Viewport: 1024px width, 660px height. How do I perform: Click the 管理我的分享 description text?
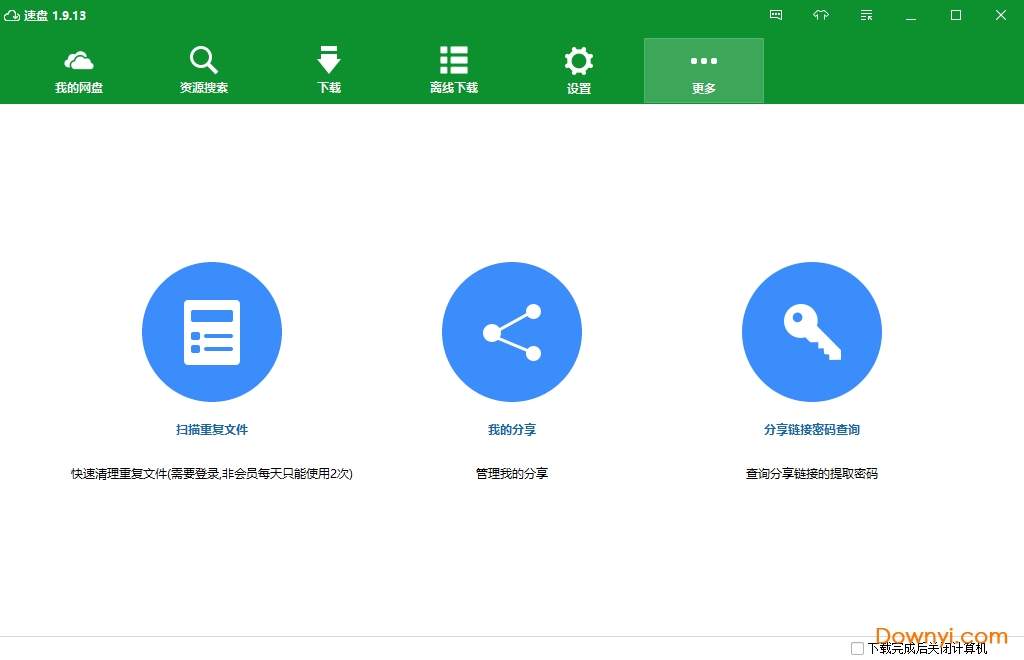click(512, 473)
